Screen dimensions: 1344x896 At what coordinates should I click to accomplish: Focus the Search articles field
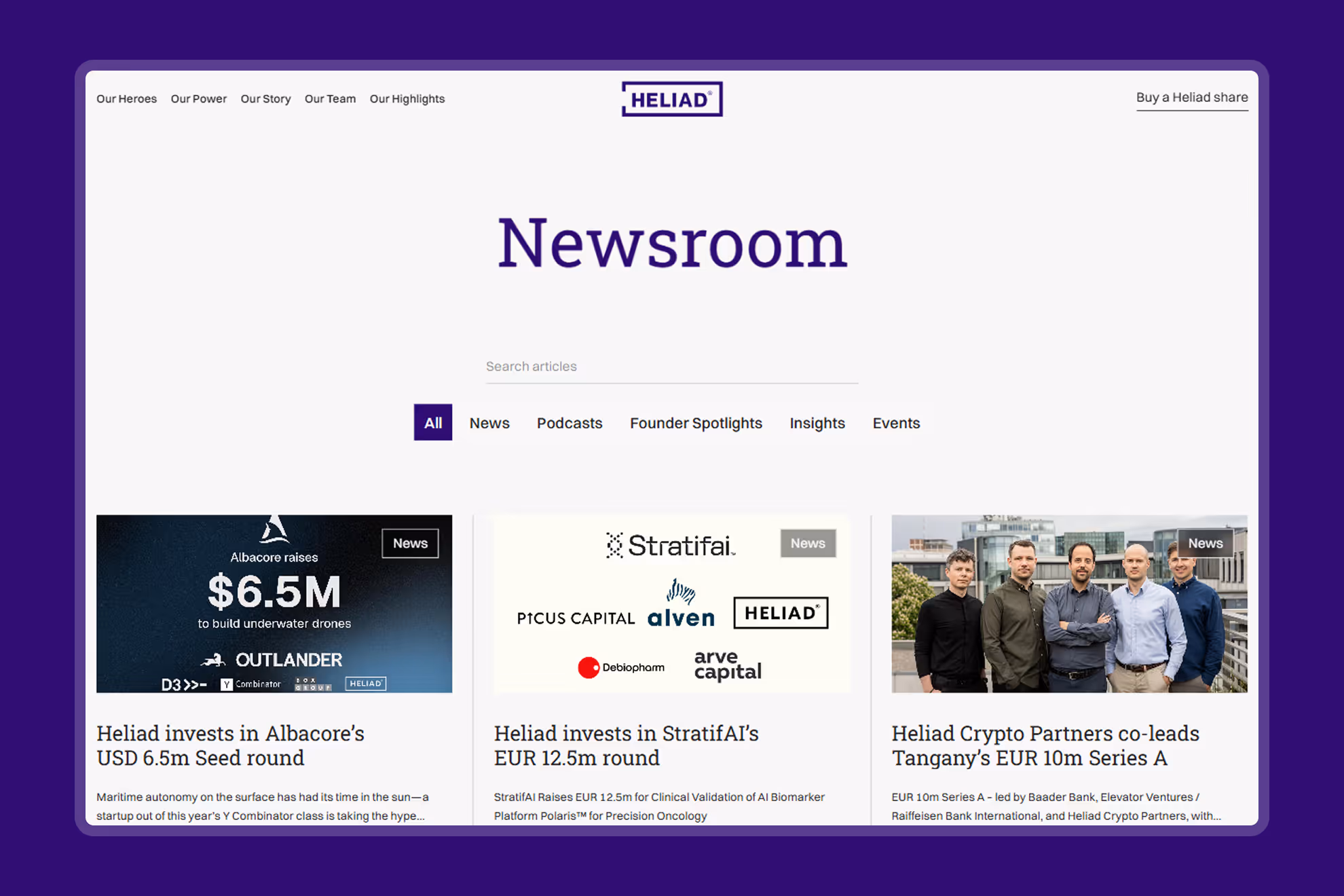pos(671,367)
